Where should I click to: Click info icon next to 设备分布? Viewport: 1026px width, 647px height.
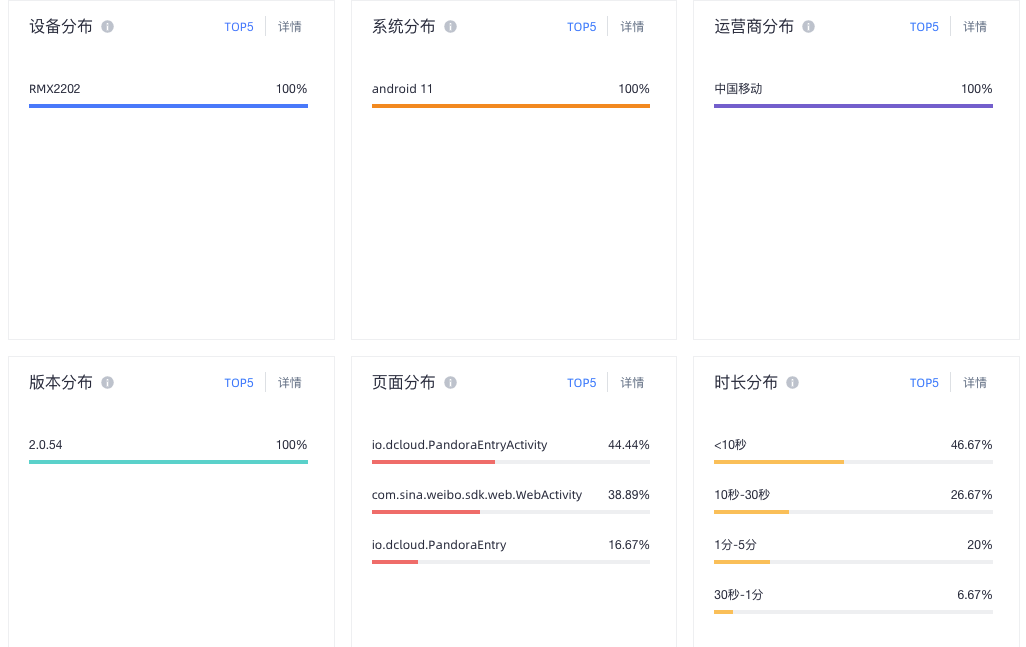108,27
